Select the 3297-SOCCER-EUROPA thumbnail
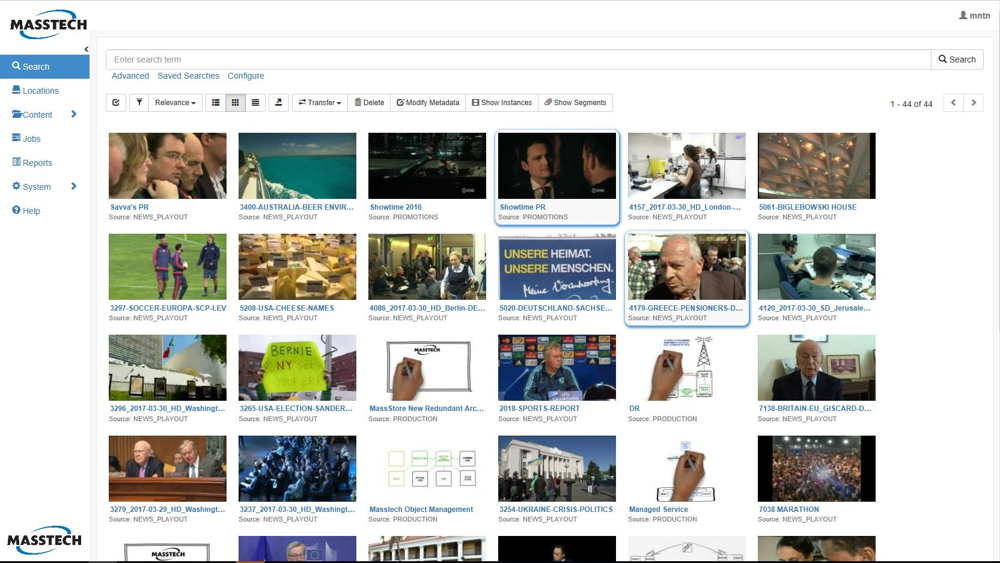1000x563 pixels. click(x=168, y=267)
